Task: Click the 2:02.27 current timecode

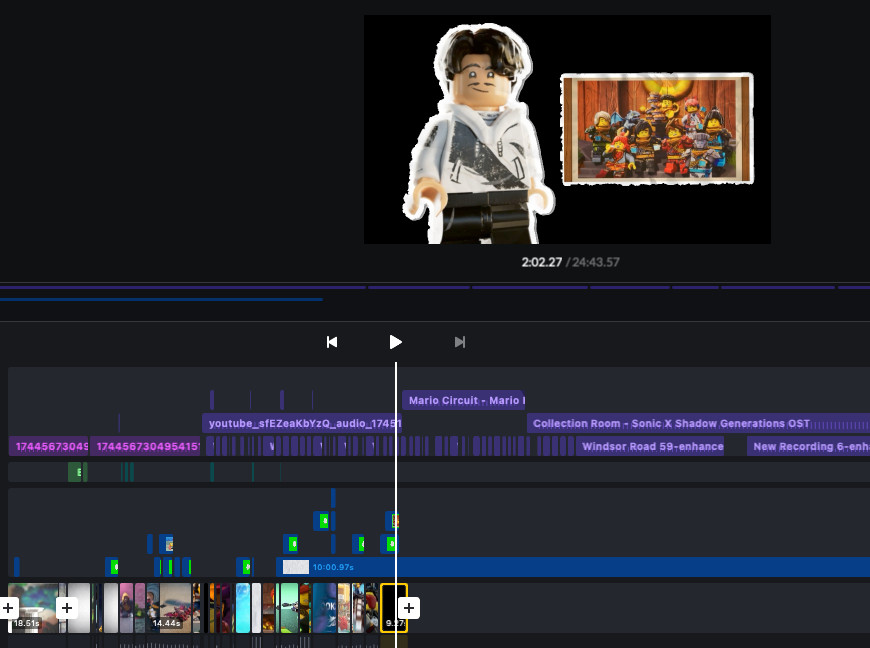Action: click(x=542, y=262)
